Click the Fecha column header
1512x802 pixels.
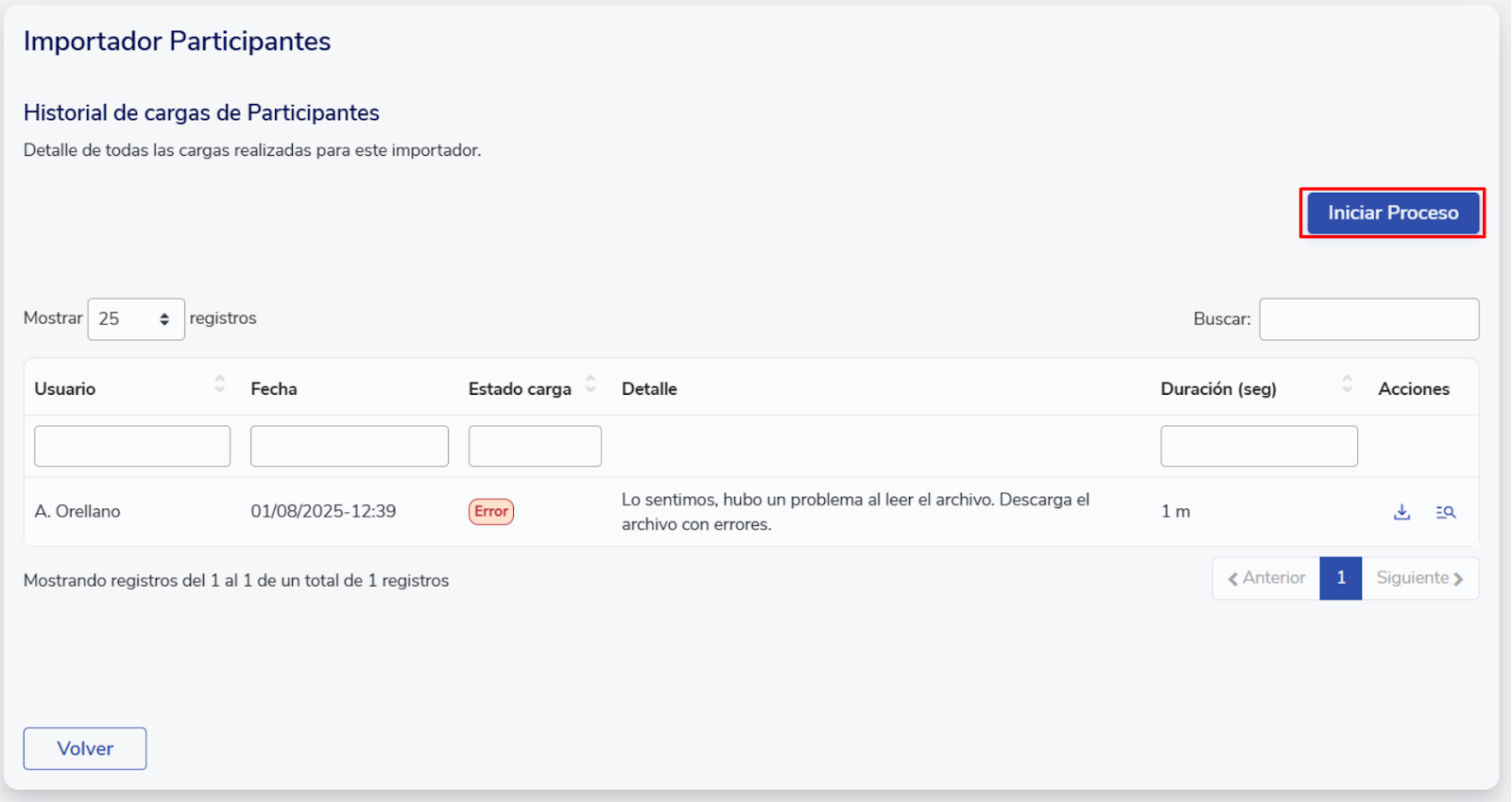click(274, 389)
